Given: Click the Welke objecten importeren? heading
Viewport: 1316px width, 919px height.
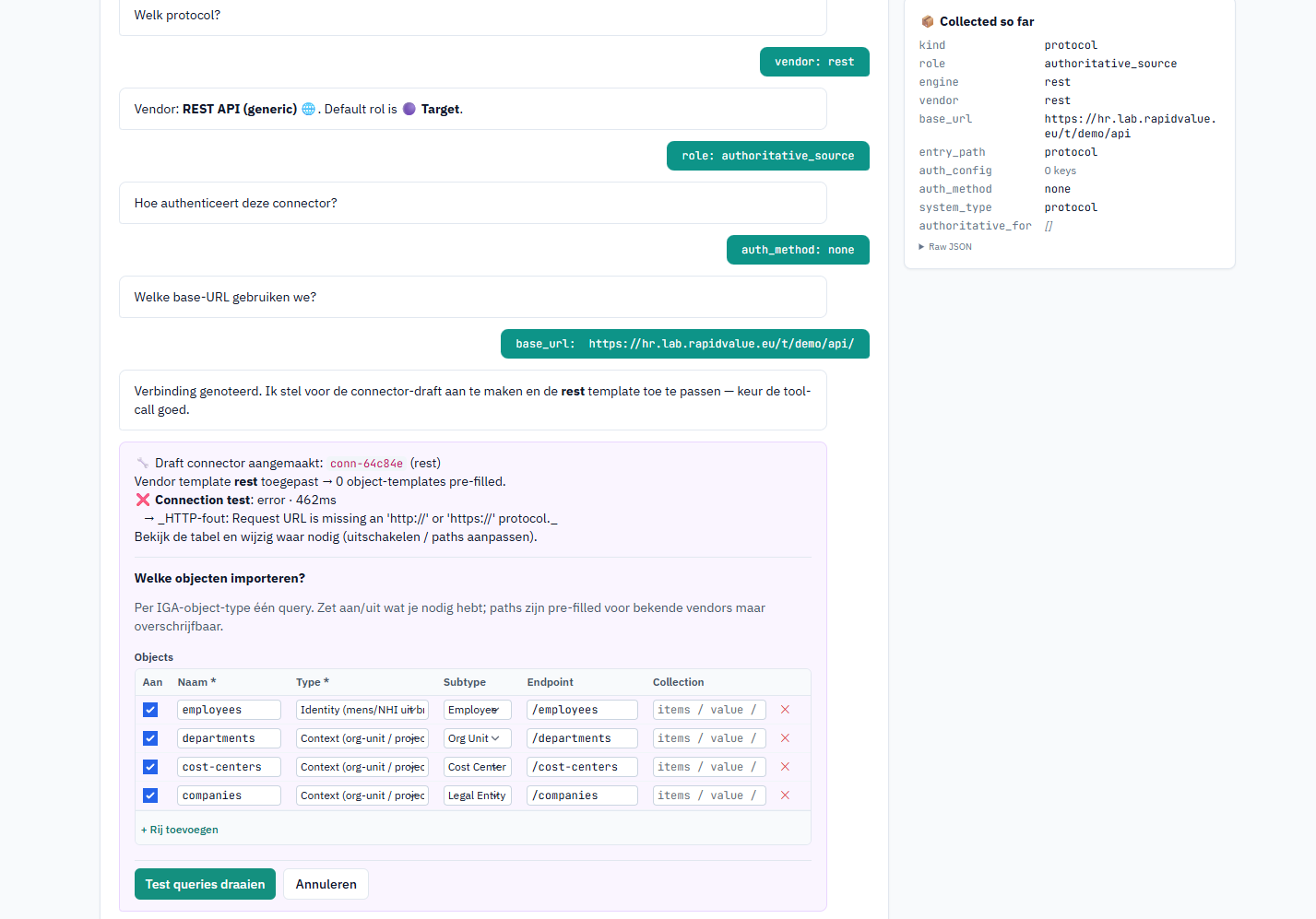Looking at the screenshot, I should [x=219, y=578].
